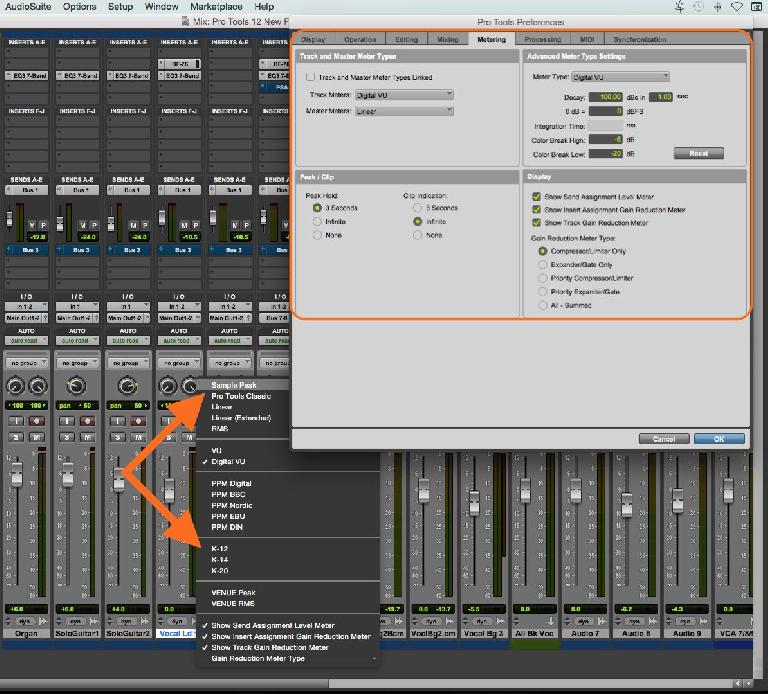Open the Processing preferences tab
Image resolution: width=768 pixels, height=694 pixels.
pyautogui.click(x=542, y=39)
